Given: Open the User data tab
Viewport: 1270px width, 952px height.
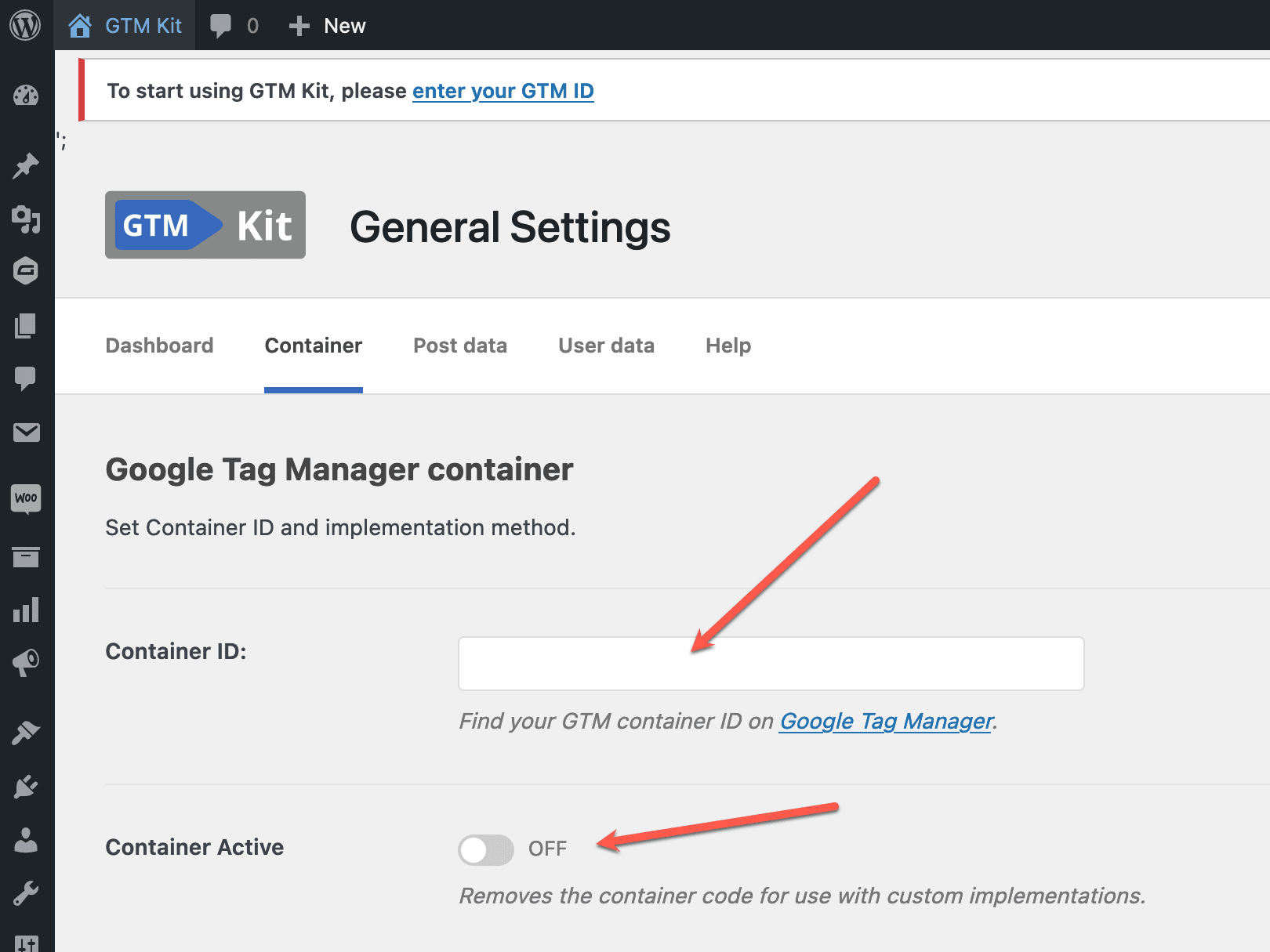Looking at the screenshot, I should point(606,346).
